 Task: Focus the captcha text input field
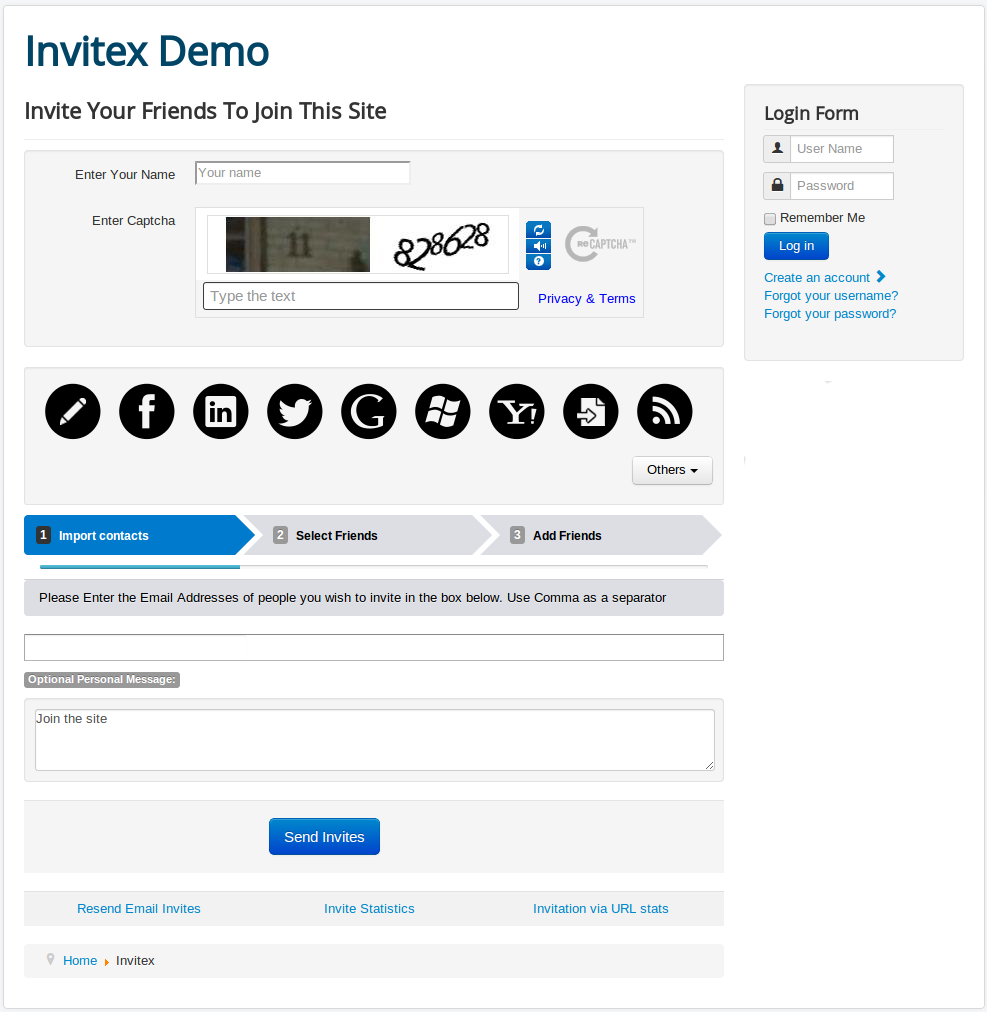click(361, 296)
